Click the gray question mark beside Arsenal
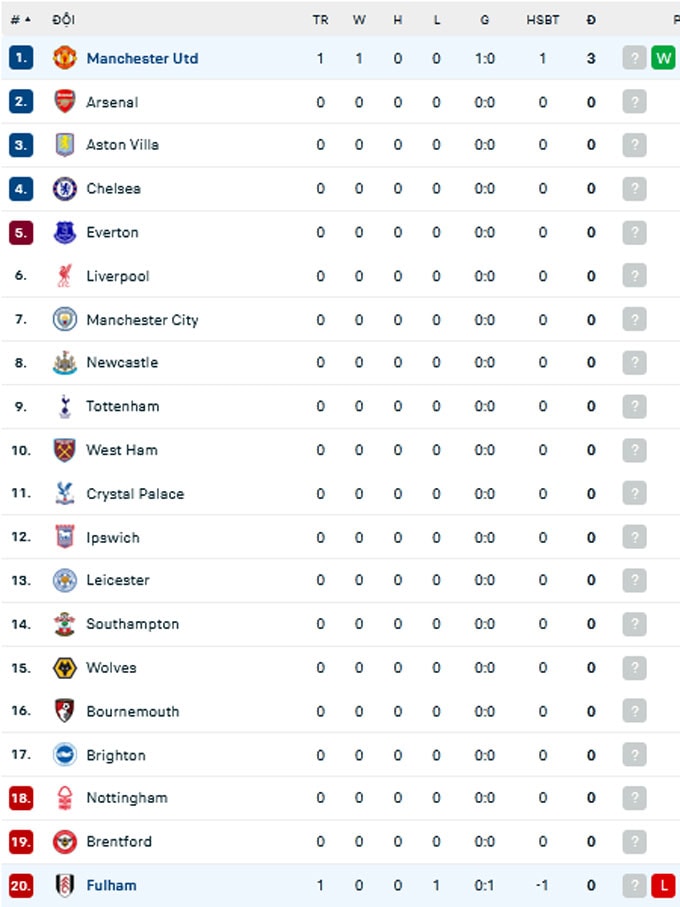 pos(634,102)
